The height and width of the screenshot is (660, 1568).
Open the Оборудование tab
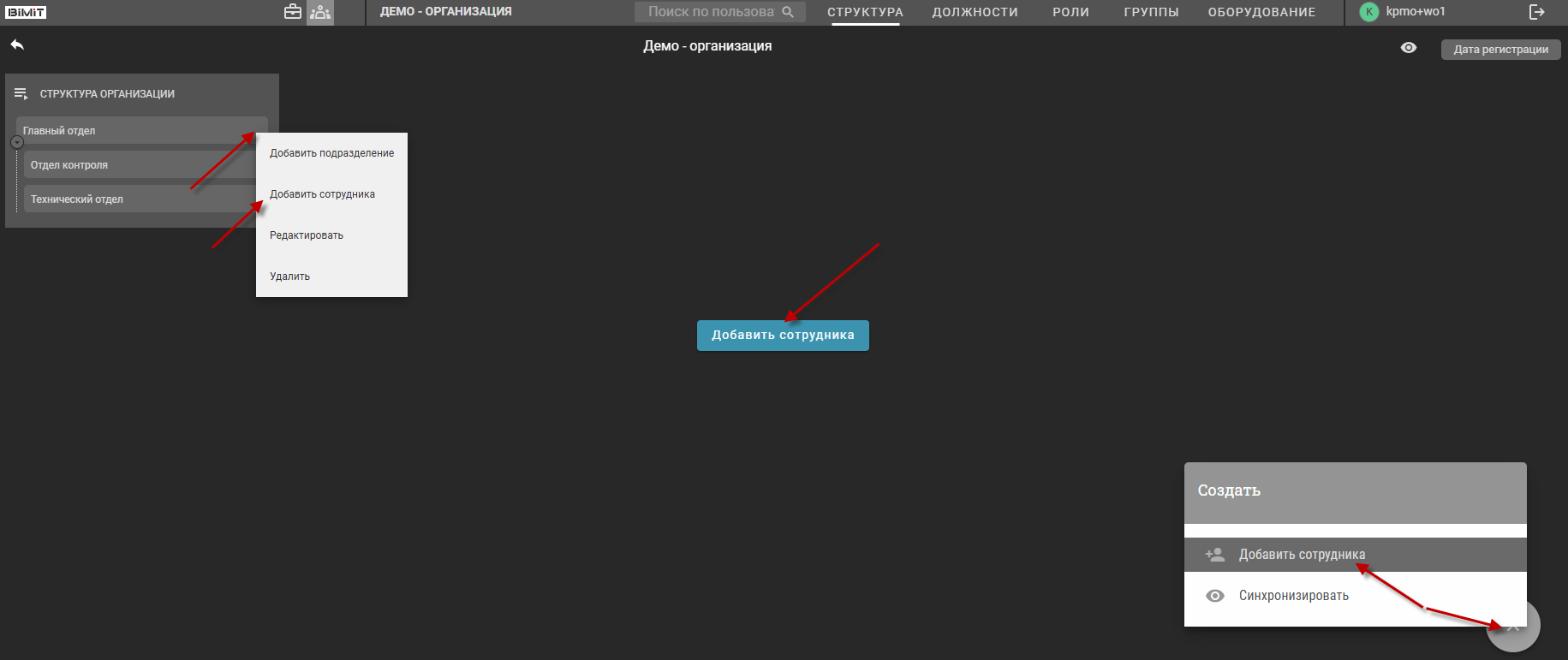coord(1261,12)
